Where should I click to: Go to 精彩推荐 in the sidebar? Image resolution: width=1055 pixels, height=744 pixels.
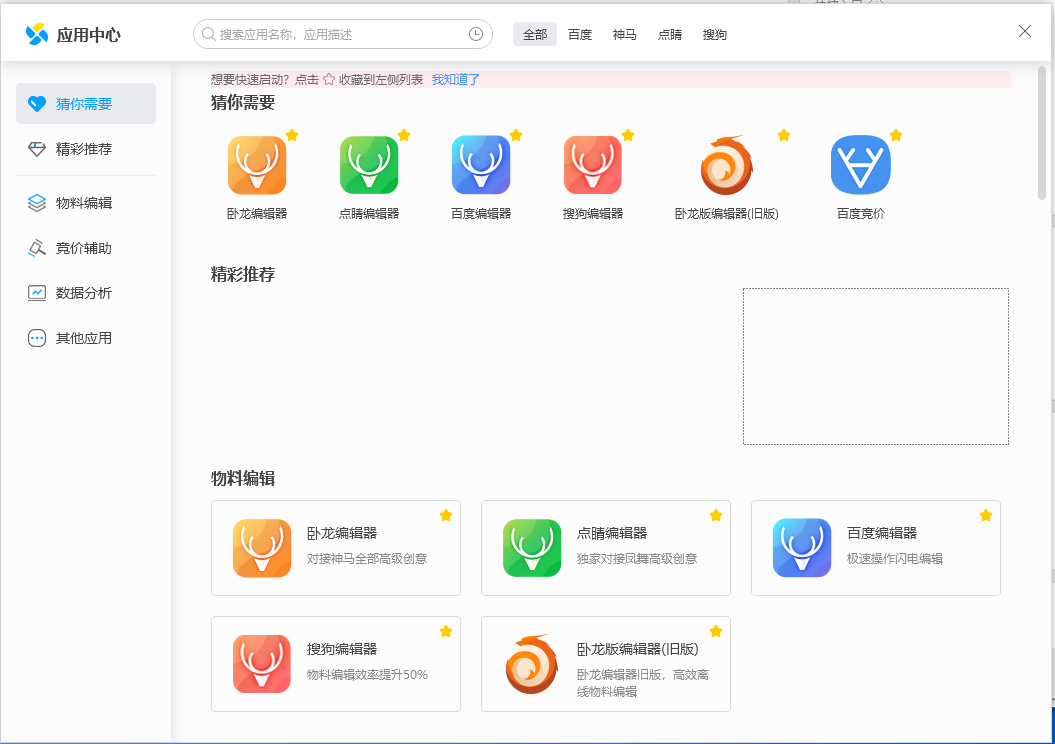[86, 149]
